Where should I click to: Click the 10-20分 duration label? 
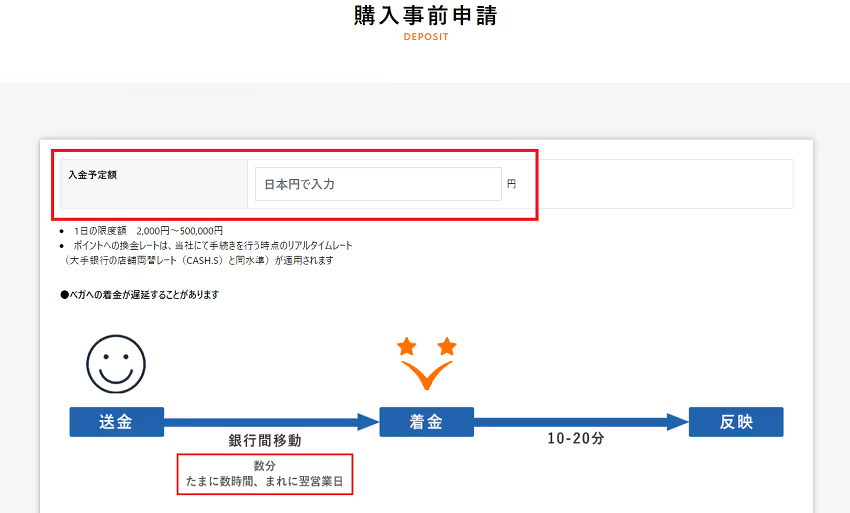576,439
